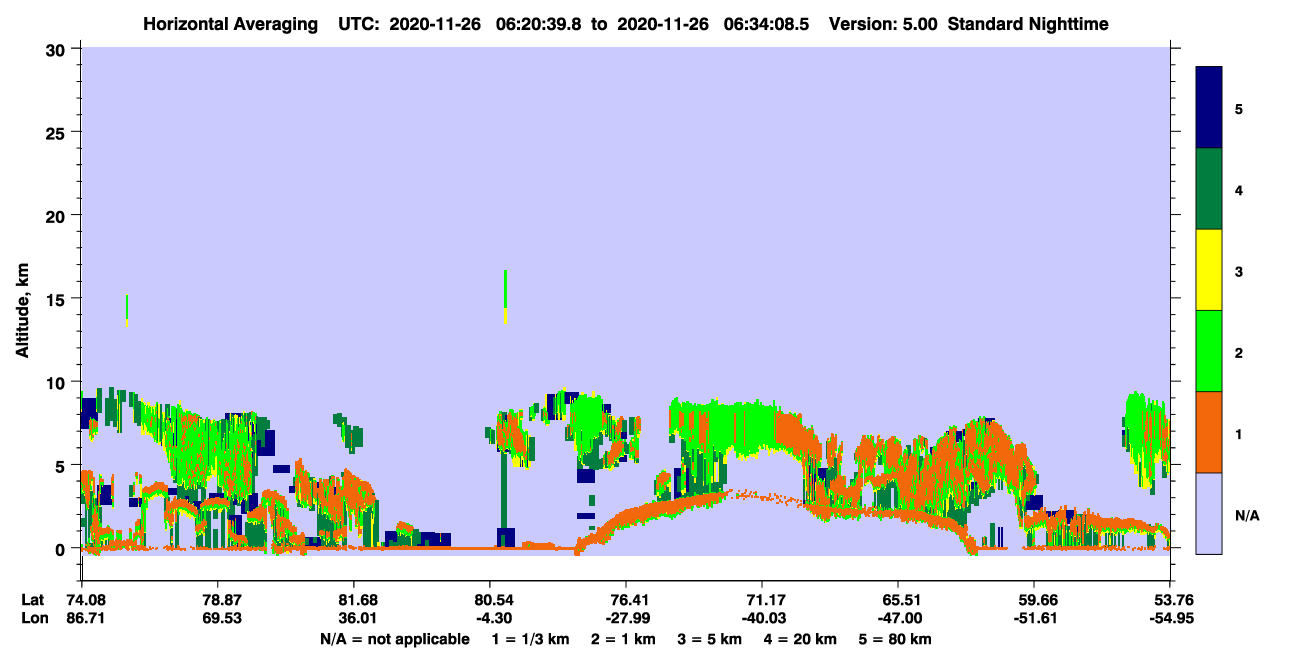Image resolution: width=1300 pixels, height=667 pixels.
Task: Click legend entry '2 = 1 km'
Action: pos(622,639)
